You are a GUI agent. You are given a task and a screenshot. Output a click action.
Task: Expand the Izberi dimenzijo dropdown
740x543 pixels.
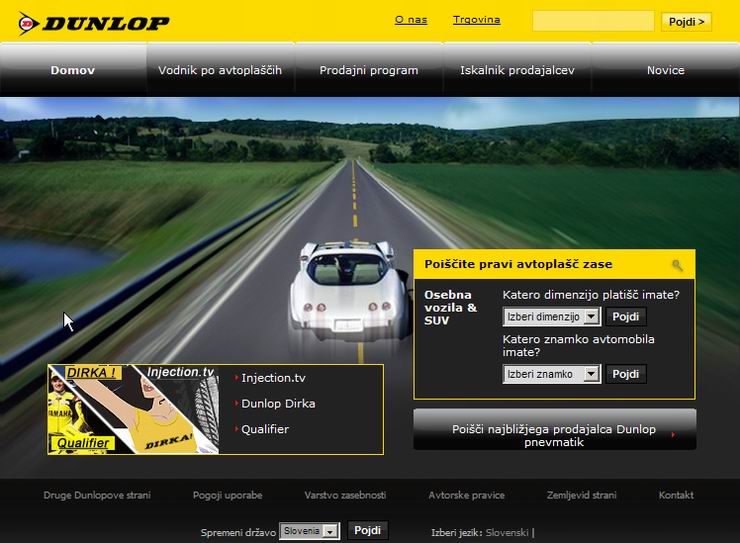pyautogui.click(x=552, y=317)
